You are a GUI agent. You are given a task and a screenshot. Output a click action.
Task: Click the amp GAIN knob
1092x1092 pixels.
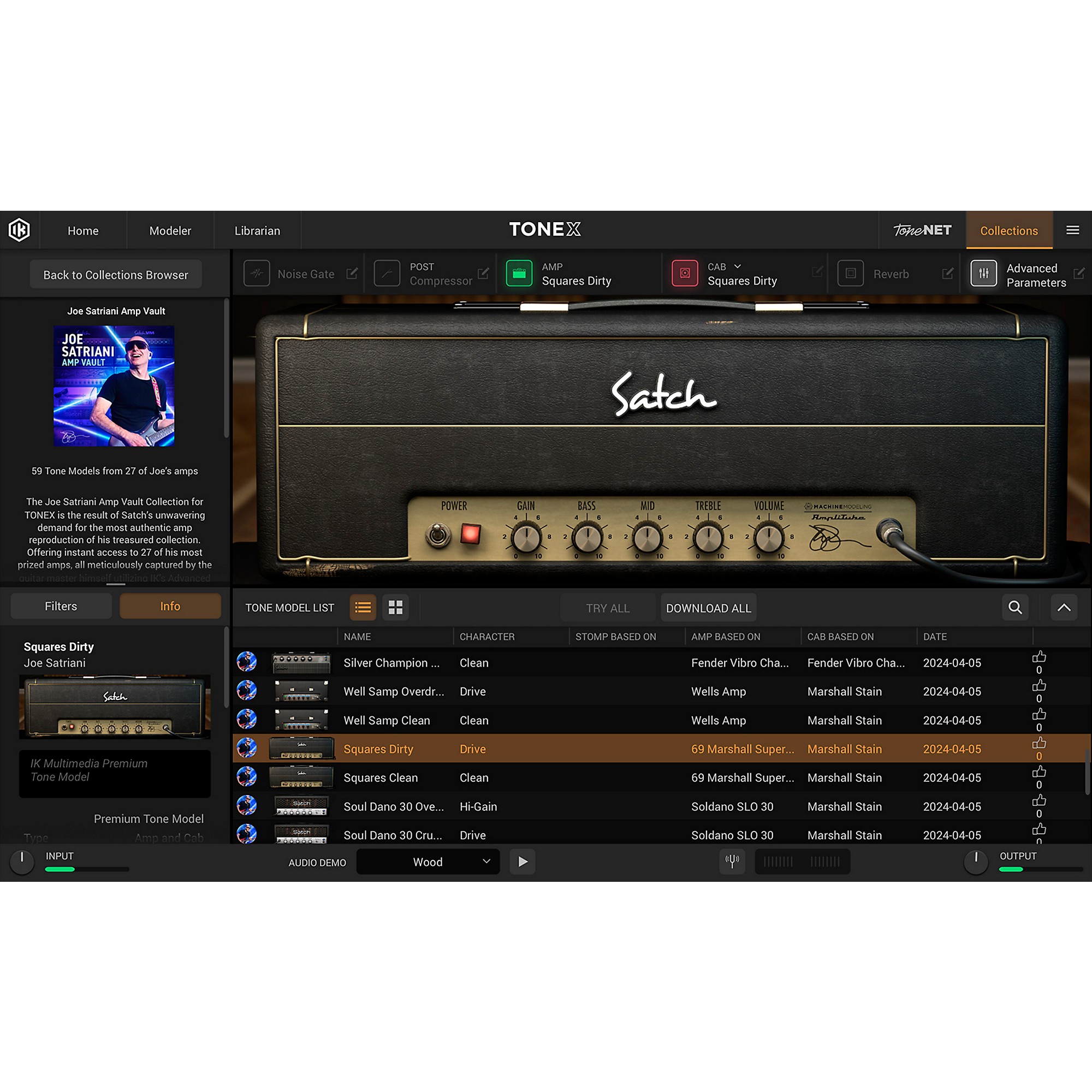[526, 537]
